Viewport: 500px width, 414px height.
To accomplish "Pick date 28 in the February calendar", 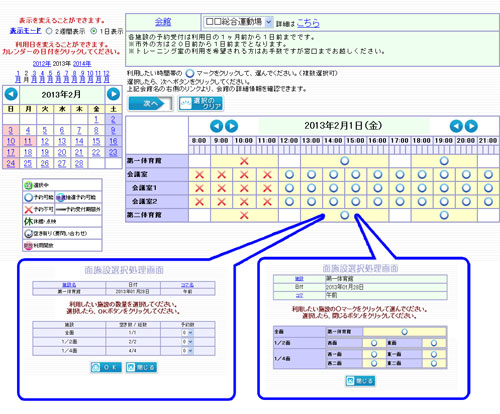I will click(79, 163).
